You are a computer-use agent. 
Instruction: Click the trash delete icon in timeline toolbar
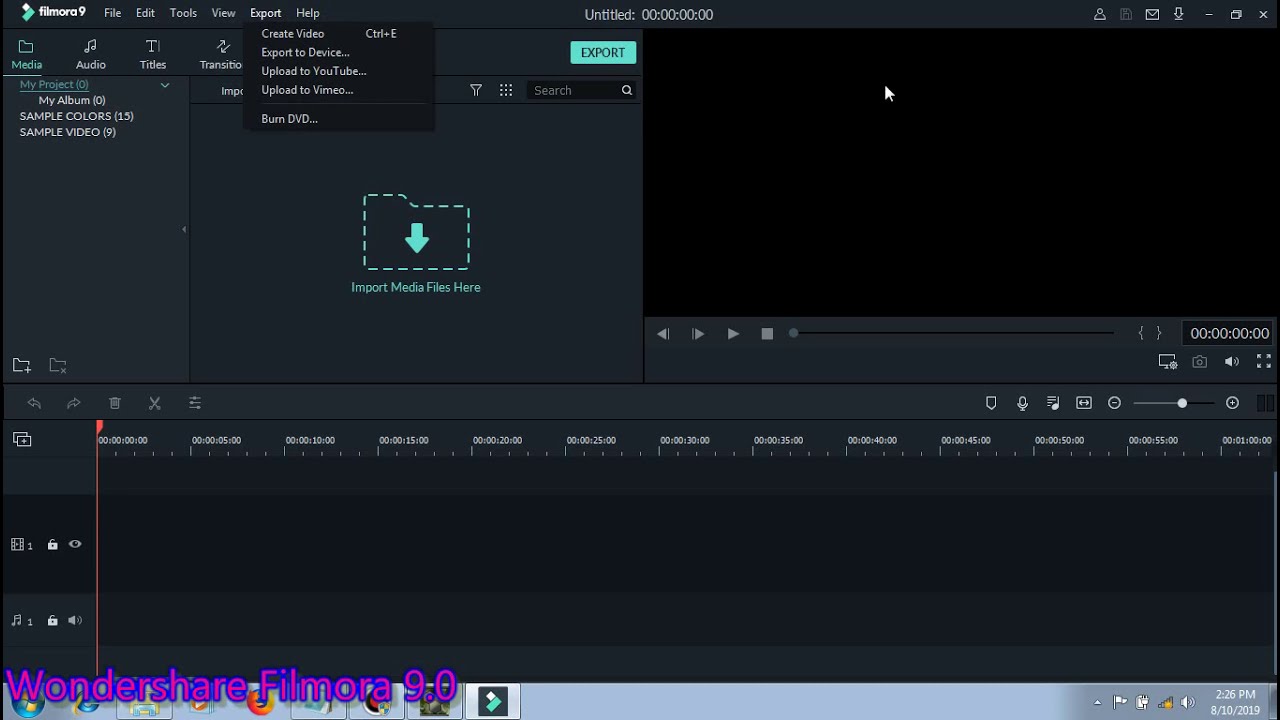click(115, 403)
